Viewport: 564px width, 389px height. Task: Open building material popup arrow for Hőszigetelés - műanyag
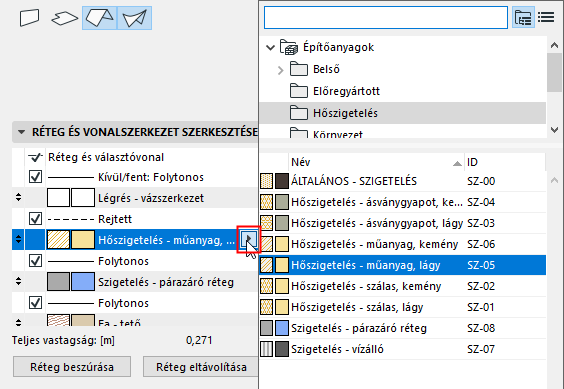tap(249, 239)
